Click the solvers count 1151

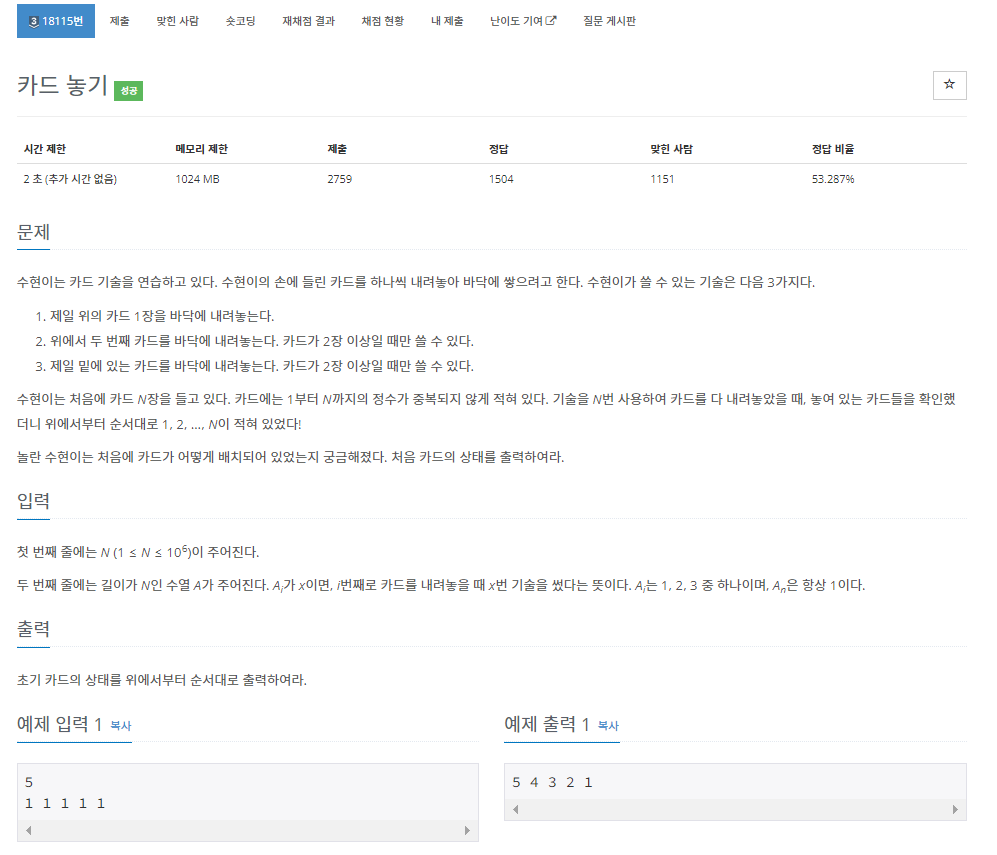click(662, 179)
